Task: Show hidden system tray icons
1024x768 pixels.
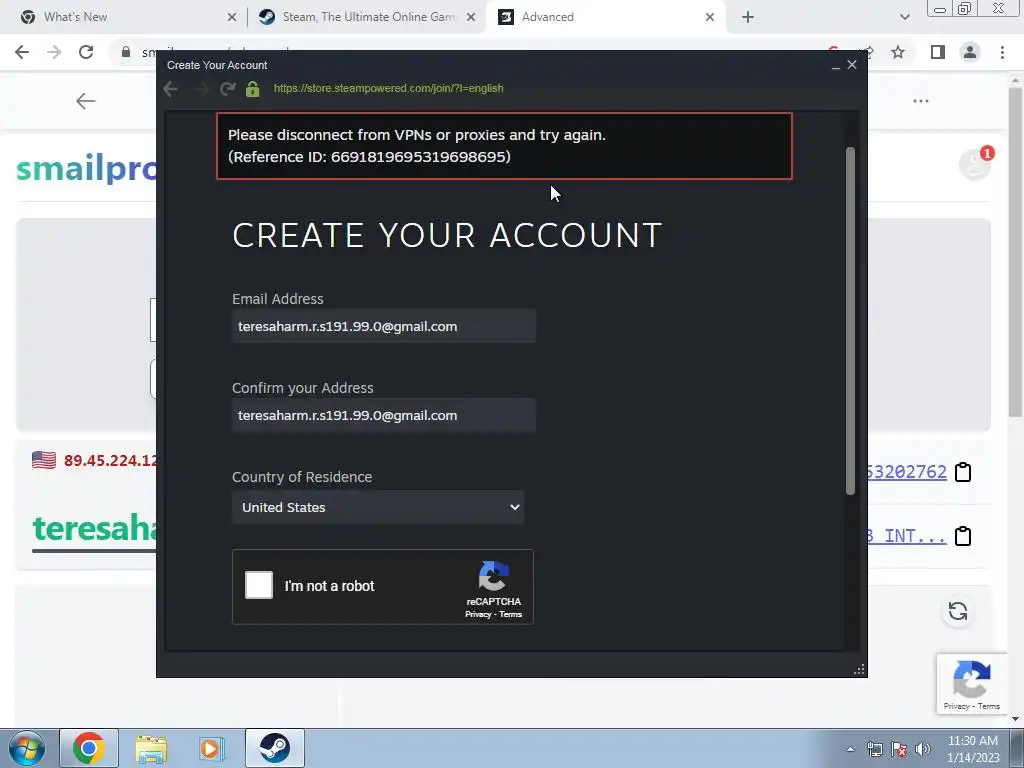Action: [x=850, y=749]
